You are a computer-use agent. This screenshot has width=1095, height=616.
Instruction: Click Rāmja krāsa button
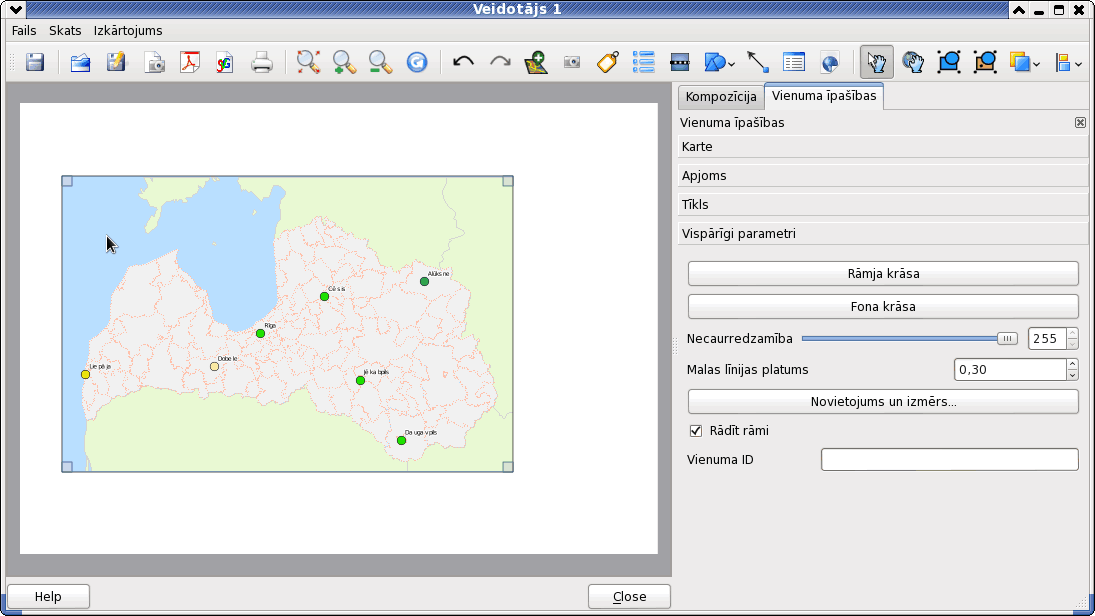[883, 274]
